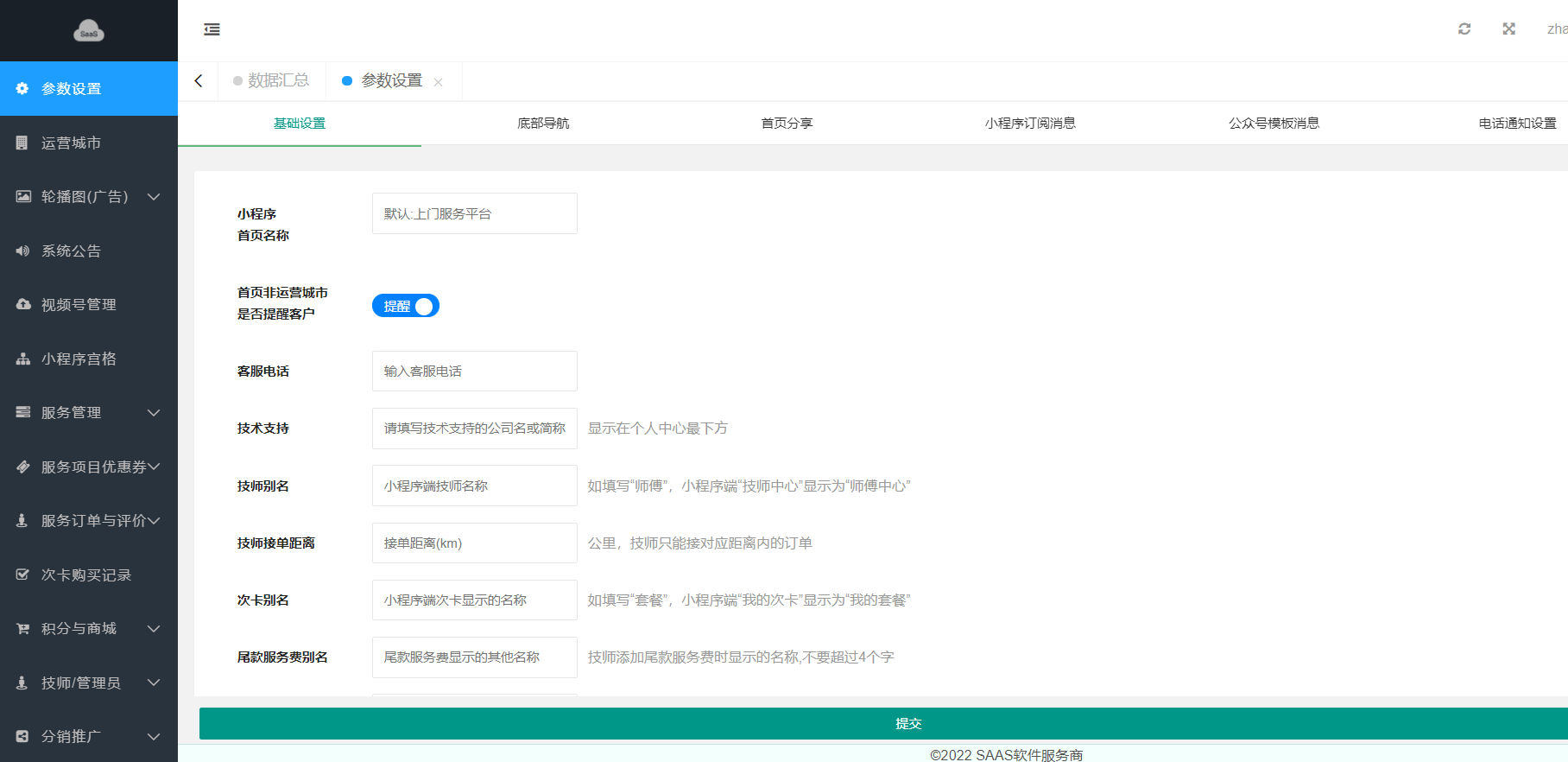The width and height of the screenshot is (1568, 762).
Task: Open the 电话通知设置 settings tab
Action: [x=1517, y=124]
